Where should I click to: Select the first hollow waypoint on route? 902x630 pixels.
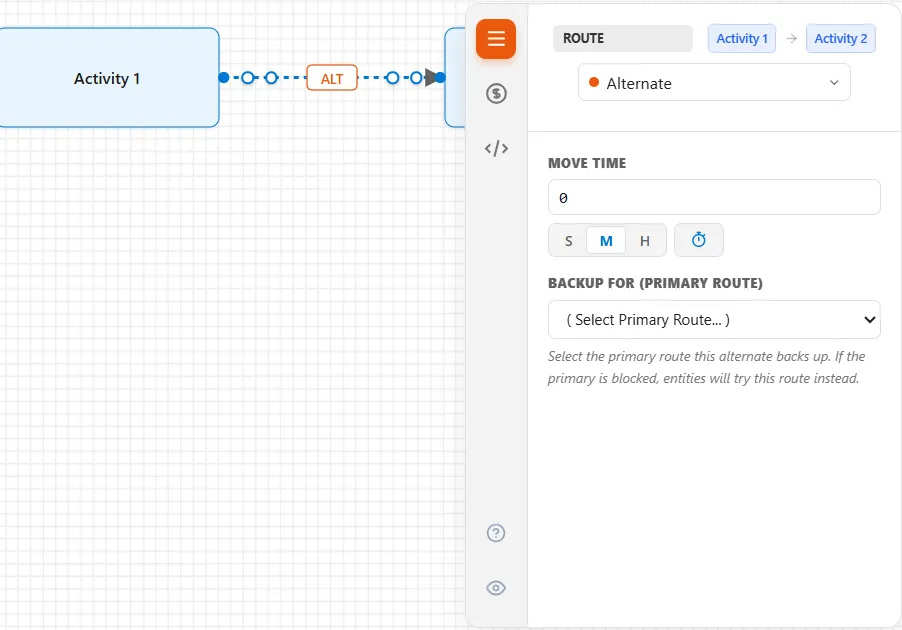[x=247, y=78]
